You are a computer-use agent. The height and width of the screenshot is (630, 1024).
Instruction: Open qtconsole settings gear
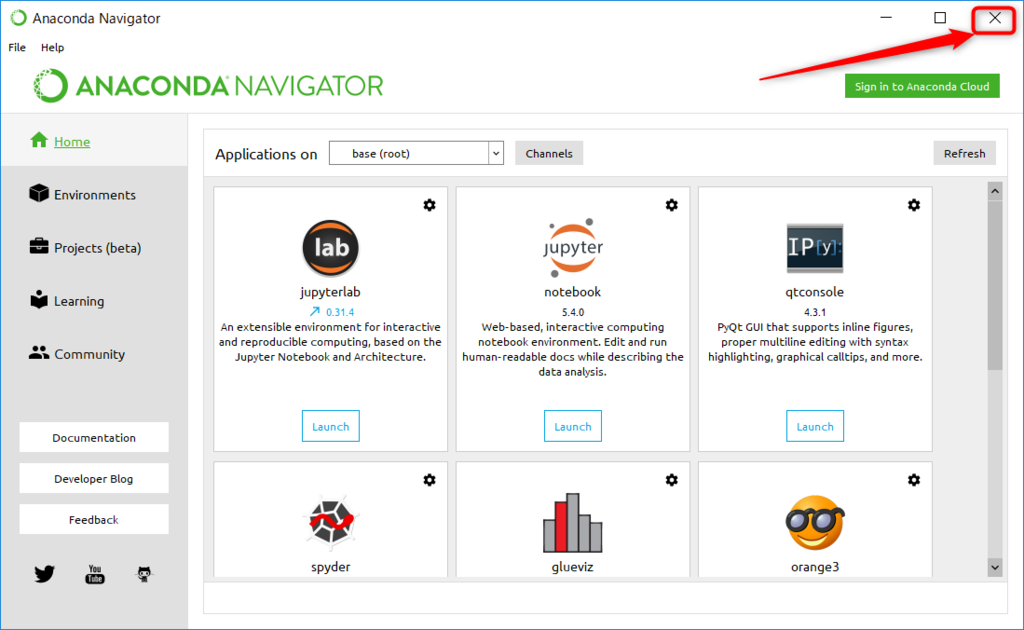[914, 205]
